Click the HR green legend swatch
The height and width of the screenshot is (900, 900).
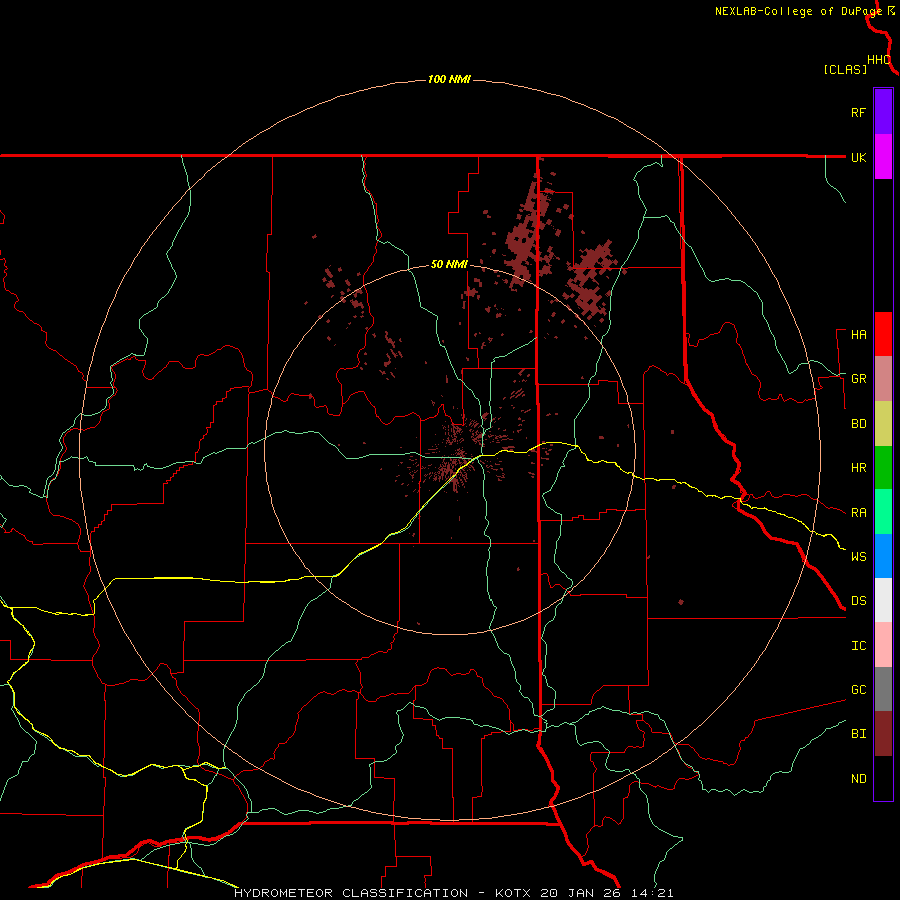pyautogui.click(x=883, y=468)
